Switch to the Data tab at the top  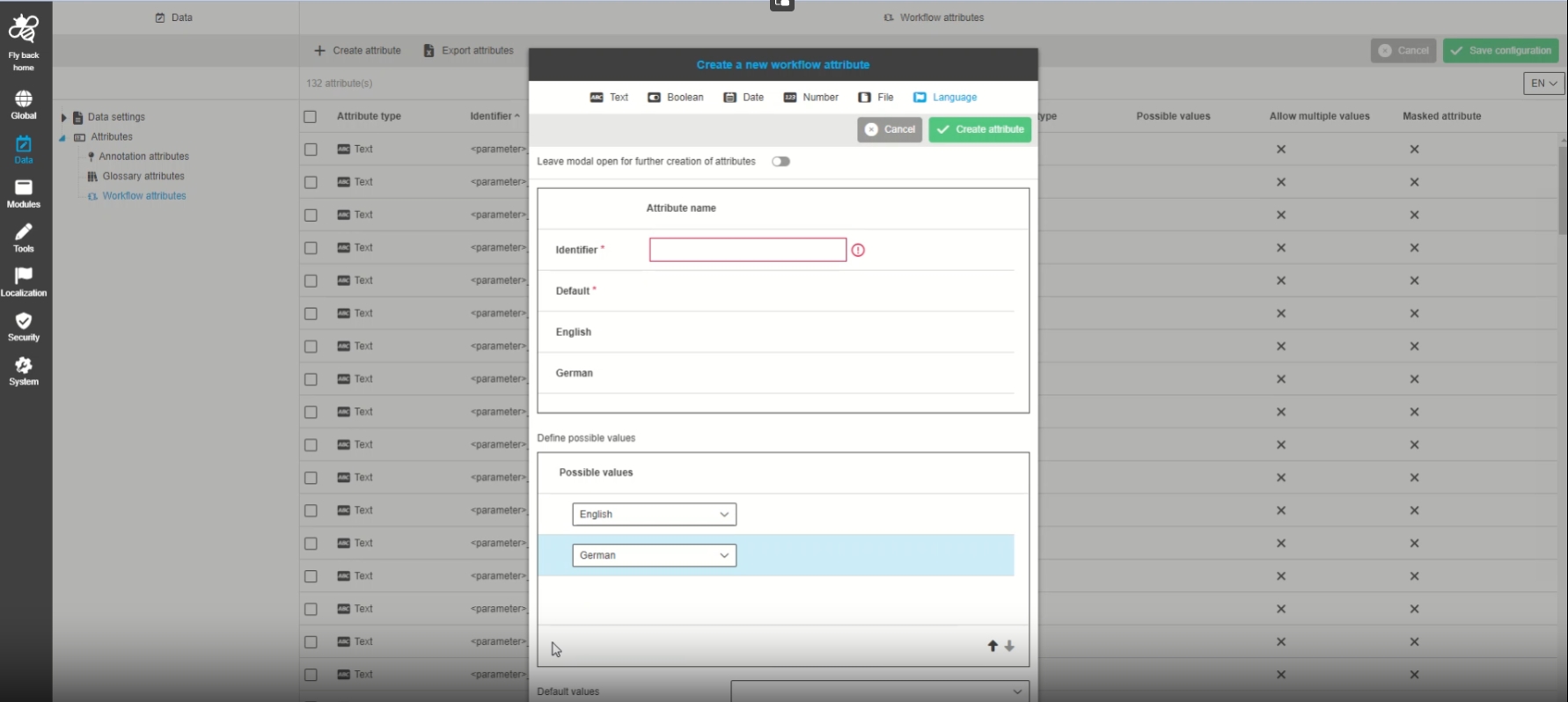[174, 18]
